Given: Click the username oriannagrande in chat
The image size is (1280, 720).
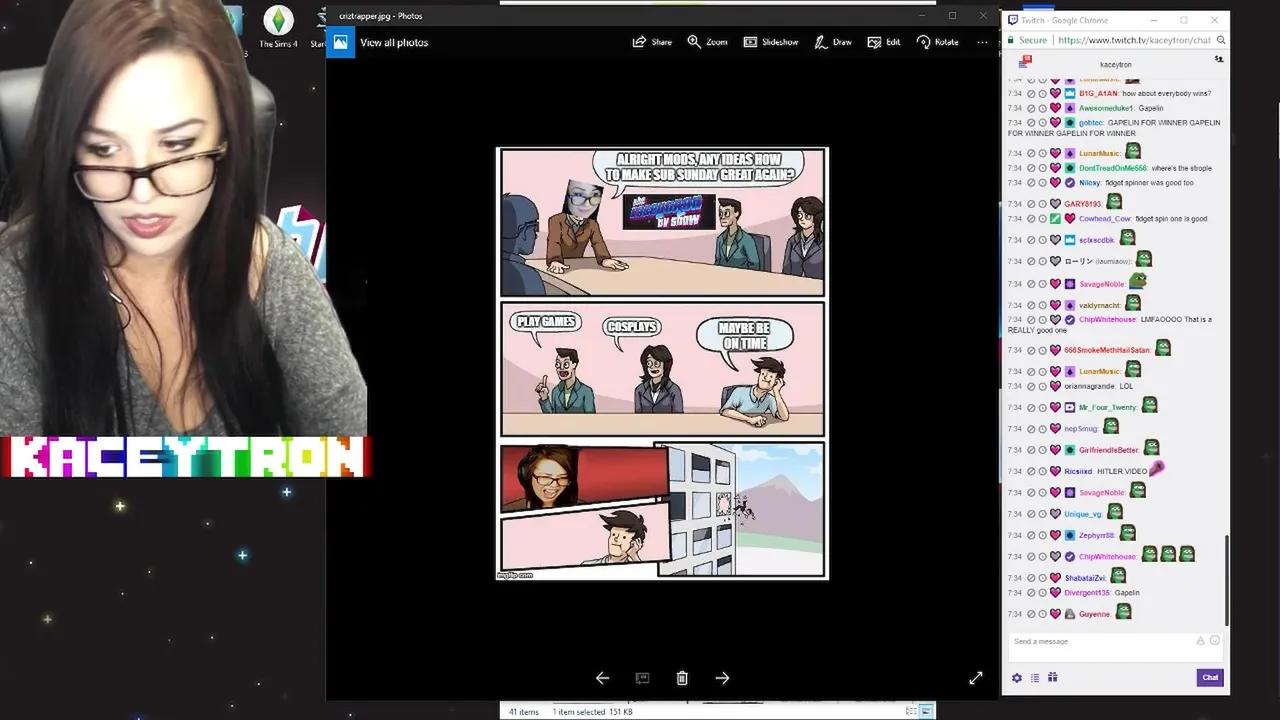Looking at the screenshot, I should 1089,386.
